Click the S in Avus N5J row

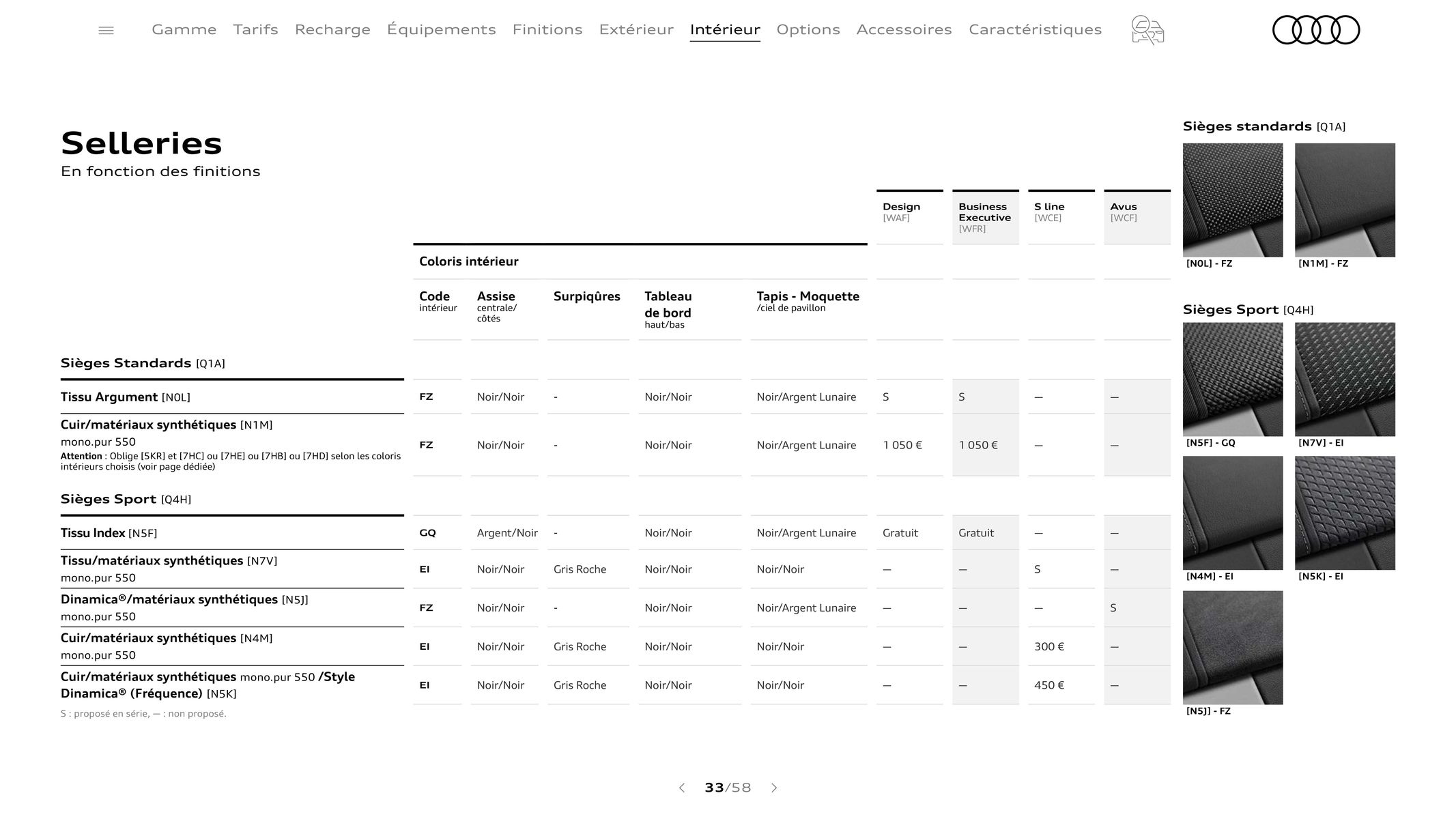(1113, 608)
